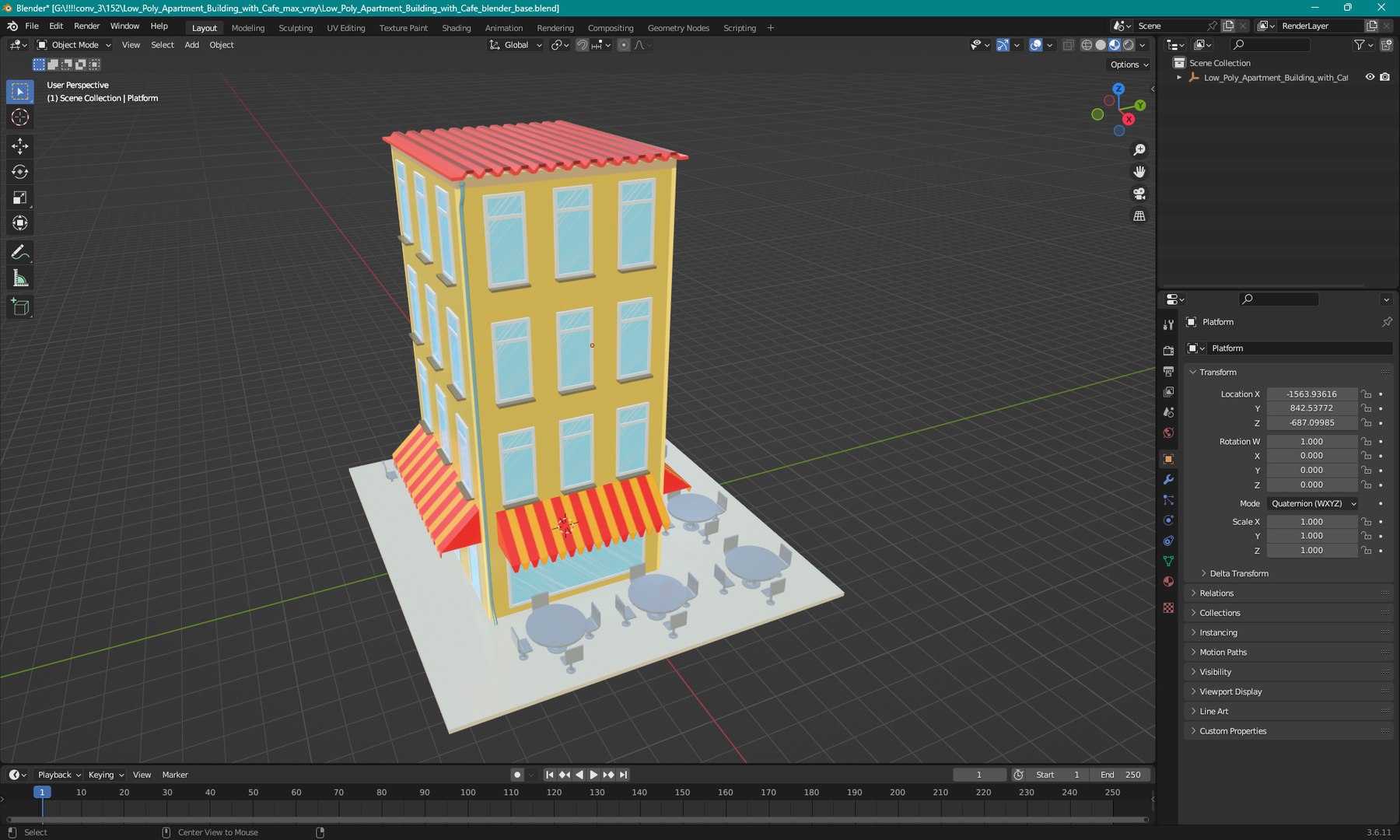Select the Select Box tool

pyautogui.click(x=20, y=92)
